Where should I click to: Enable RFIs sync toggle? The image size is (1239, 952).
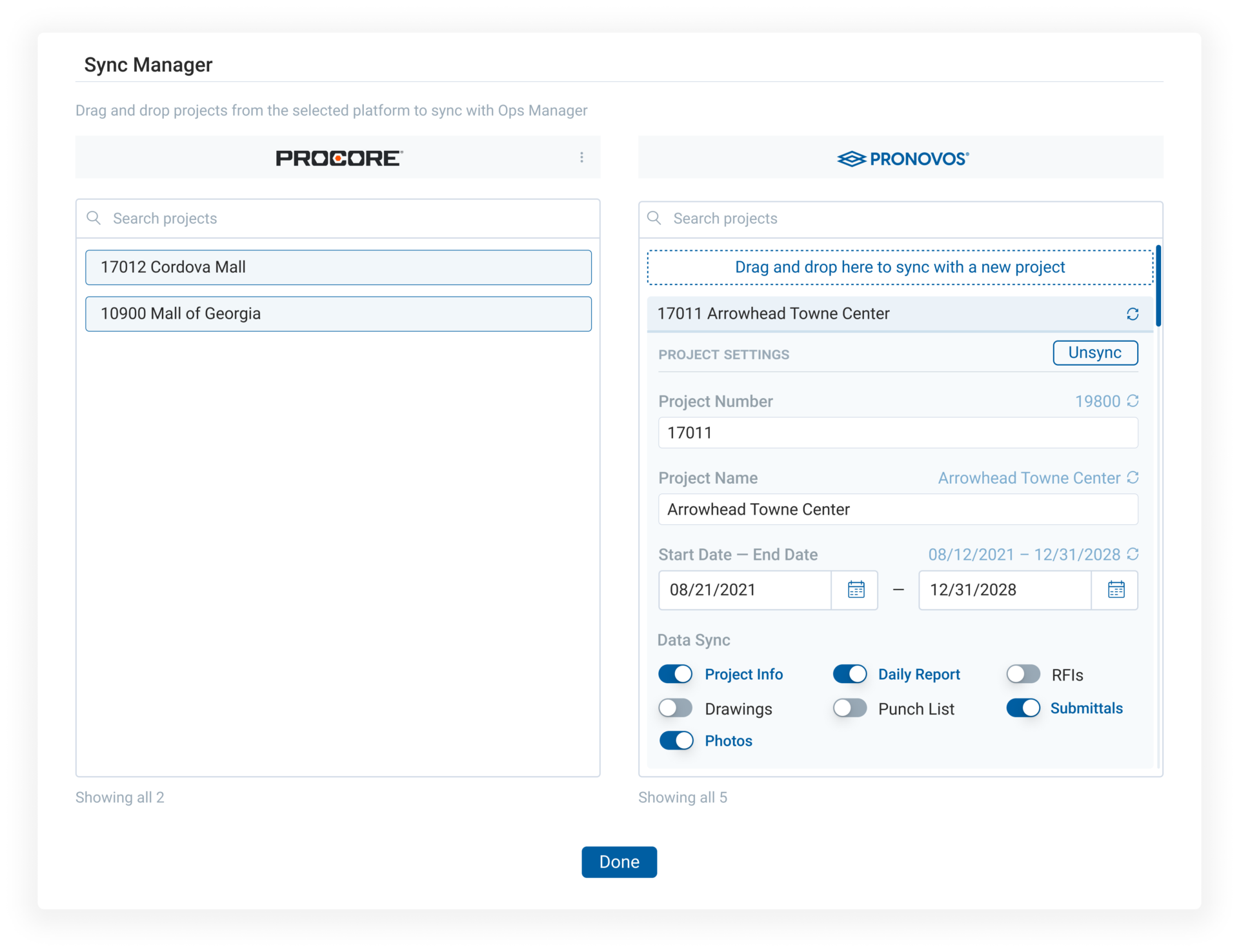click(x=1023, y=674)
